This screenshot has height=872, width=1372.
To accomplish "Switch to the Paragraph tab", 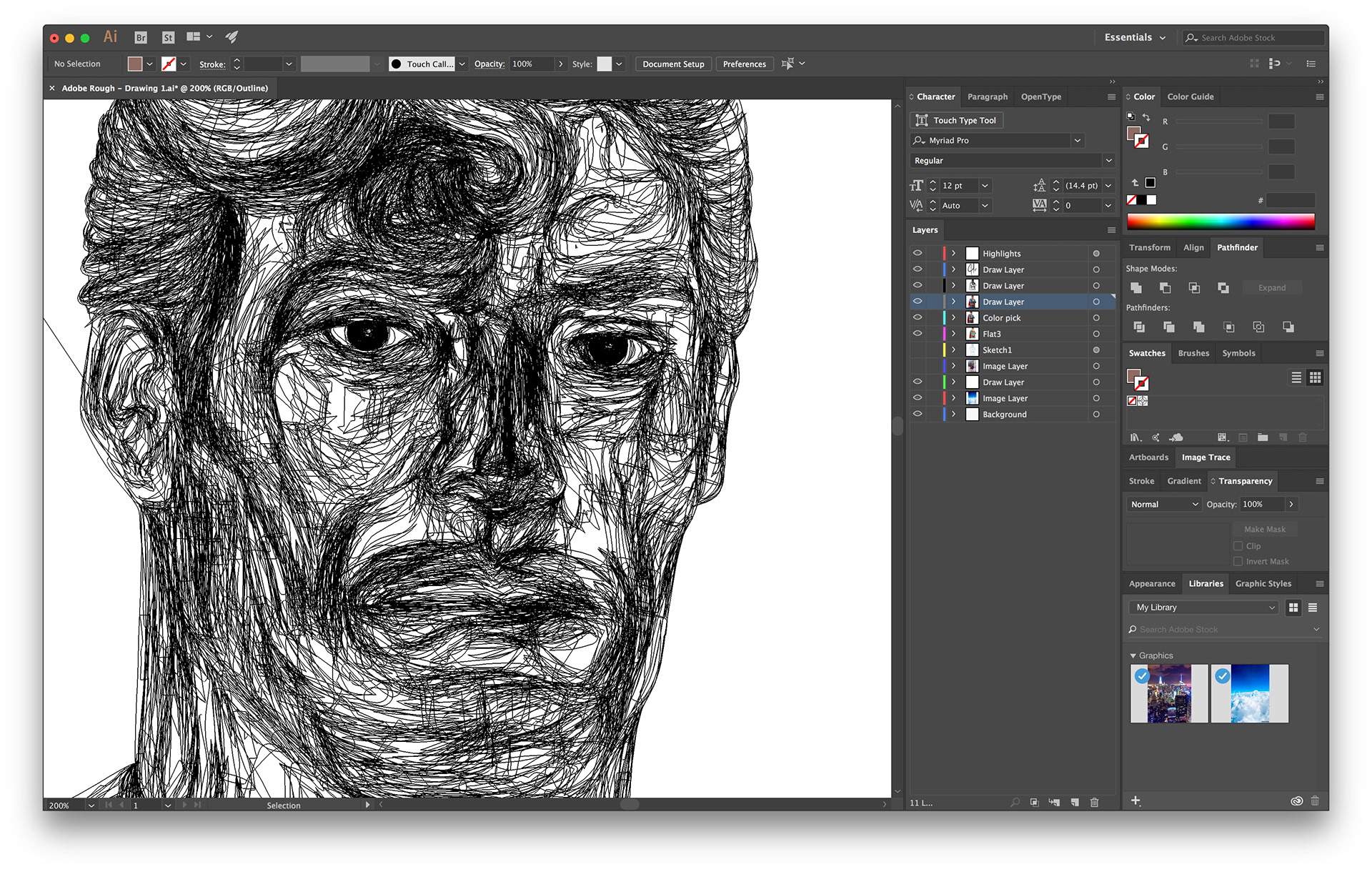I will point(987,96).
